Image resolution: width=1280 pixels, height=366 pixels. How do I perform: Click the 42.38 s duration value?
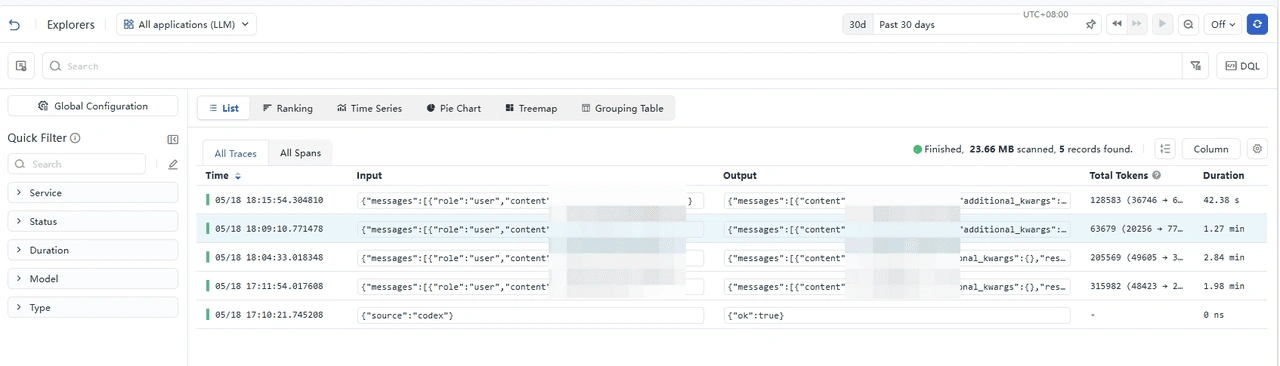coord(1222,200)
